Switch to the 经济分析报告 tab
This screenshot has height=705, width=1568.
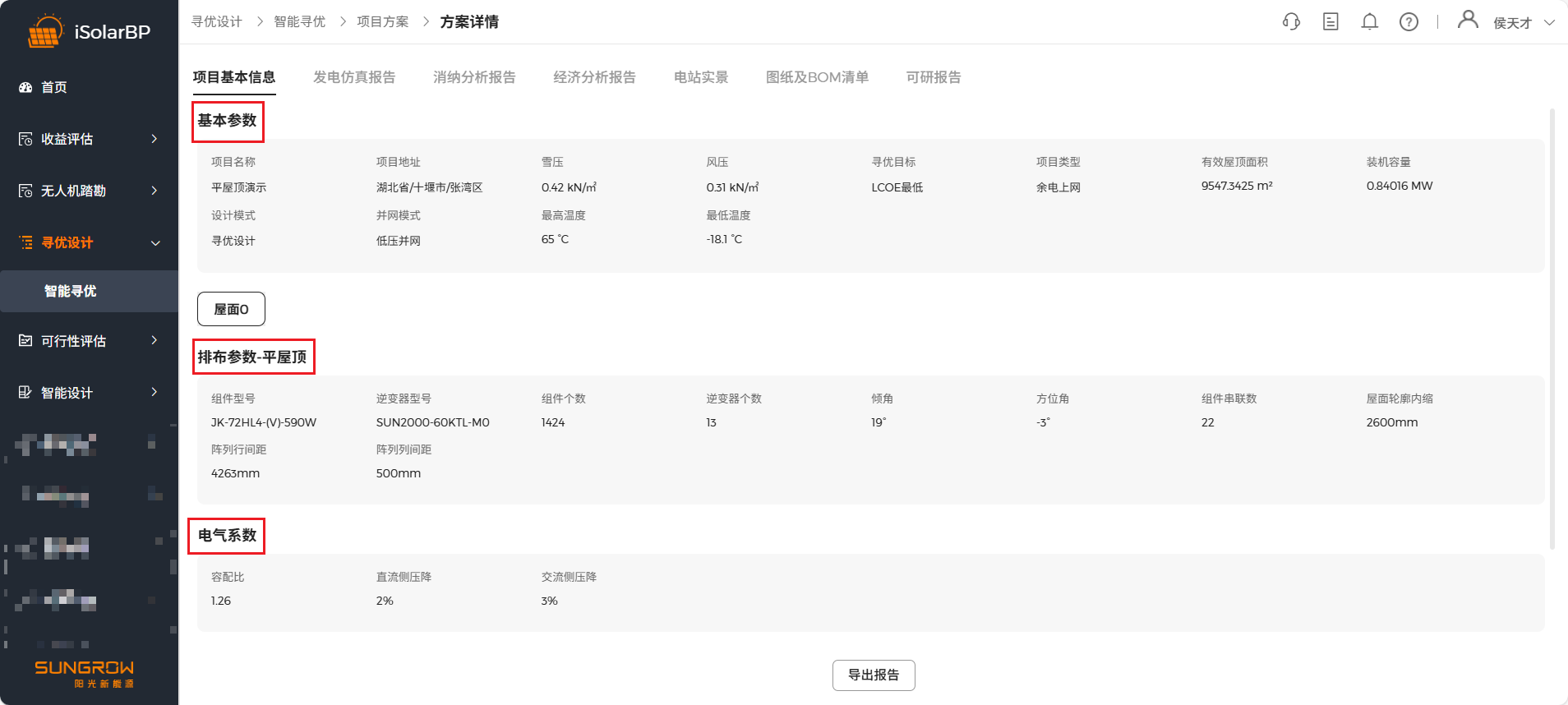(594, 77)
